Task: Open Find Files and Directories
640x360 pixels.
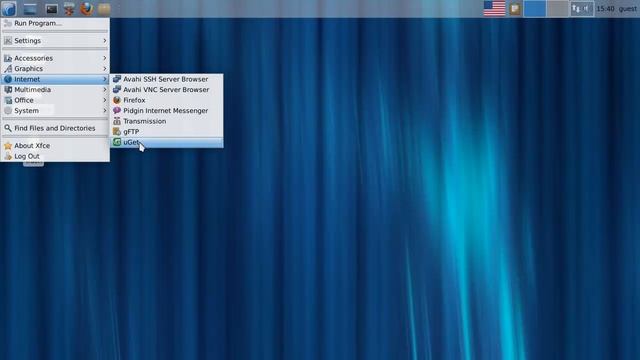Action: coord(55,128)
